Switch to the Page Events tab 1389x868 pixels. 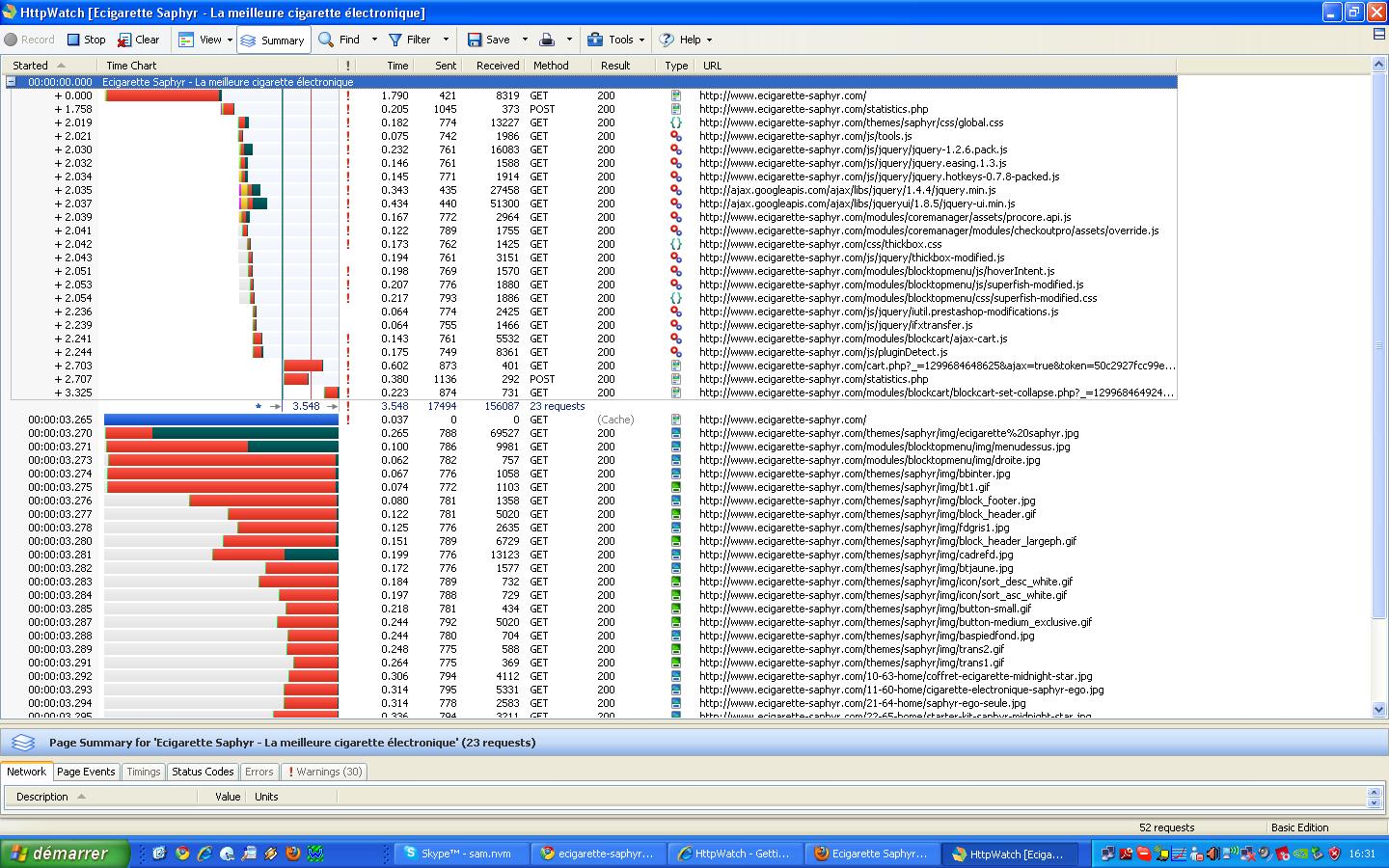point(86,772)
